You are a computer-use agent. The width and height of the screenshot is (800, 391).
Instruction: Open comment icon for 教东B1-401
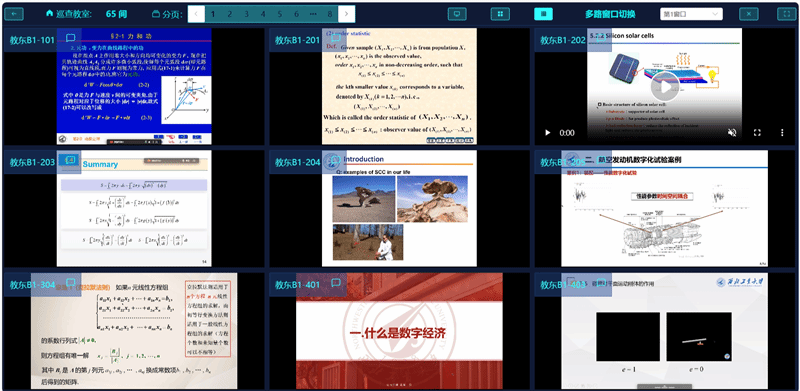click(x=336, y=283)
